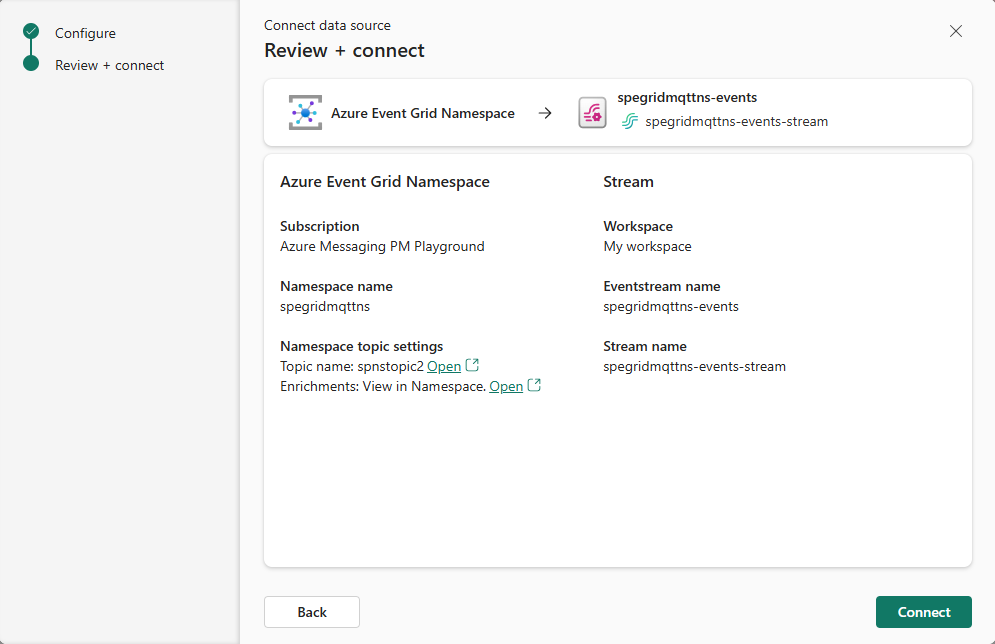Image resolution: width=995 pixels, height=644 pixels.
Task: Click the stream icon beside spegridmqttns-events-stream
Action: (632, 121)
